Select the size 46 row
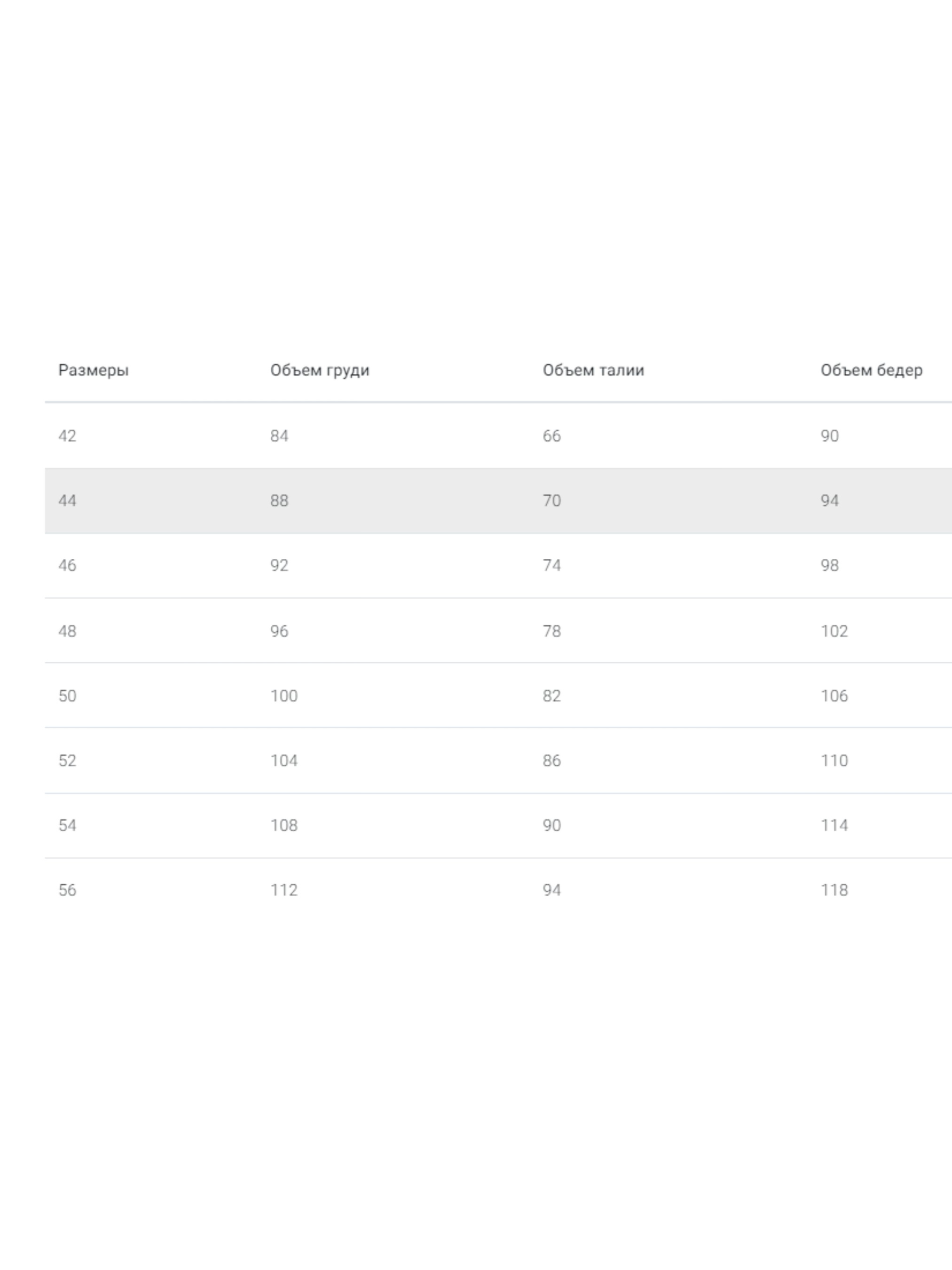This screenshot has height=1270, width=952. (x=67, y=565)
